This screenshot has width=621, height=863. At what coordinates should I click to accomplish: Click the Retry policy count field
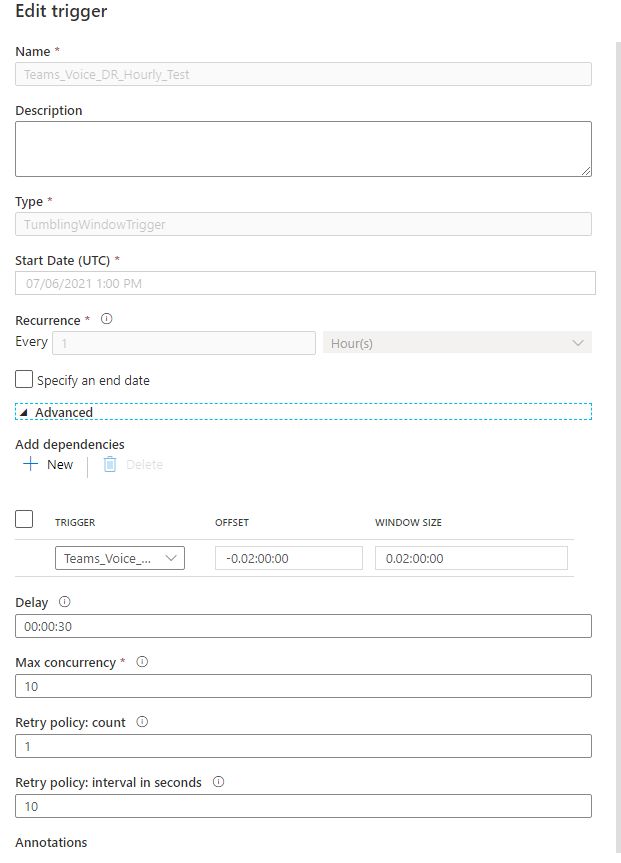[303, 746]
